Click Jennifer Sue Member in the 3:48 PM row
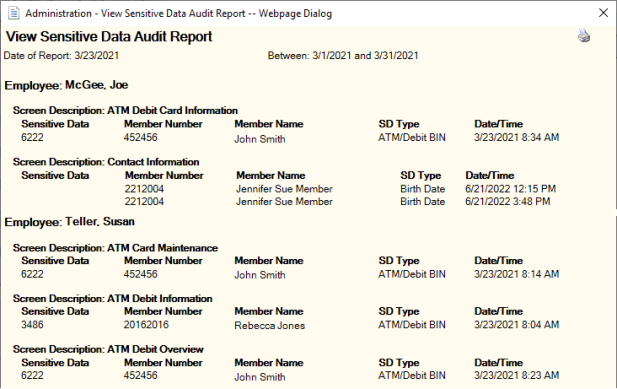617x389 pixels. (x=284, y=201)
